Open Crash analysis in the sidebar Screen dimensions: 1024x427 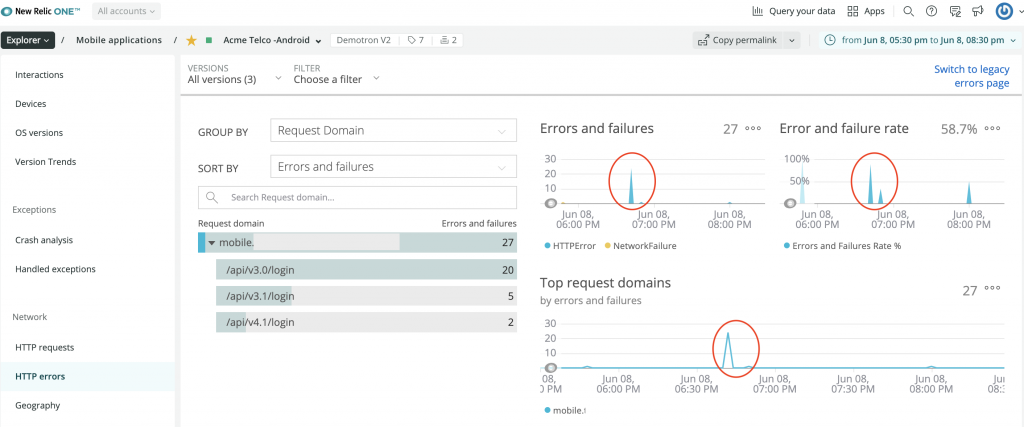44,240
